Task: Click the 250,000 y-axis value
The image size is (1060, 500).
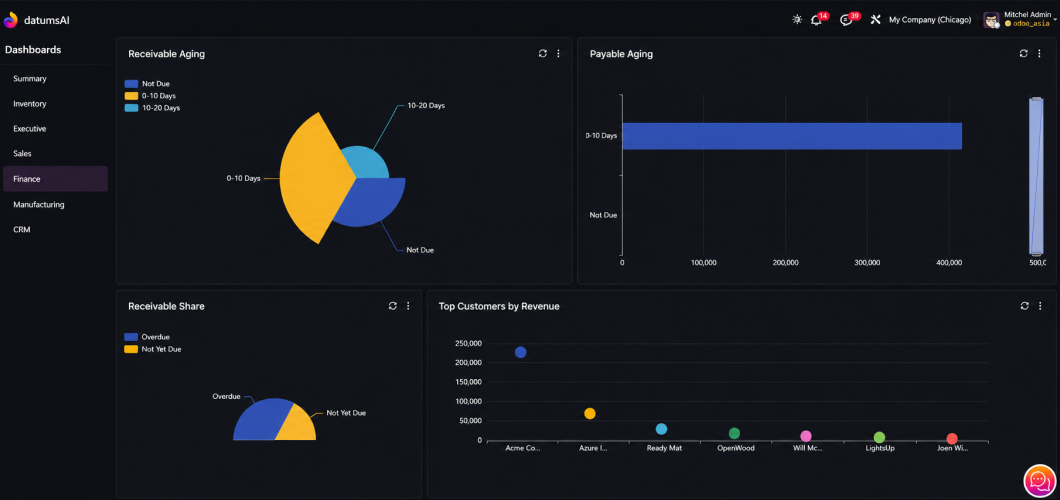Action: point(468,343)
